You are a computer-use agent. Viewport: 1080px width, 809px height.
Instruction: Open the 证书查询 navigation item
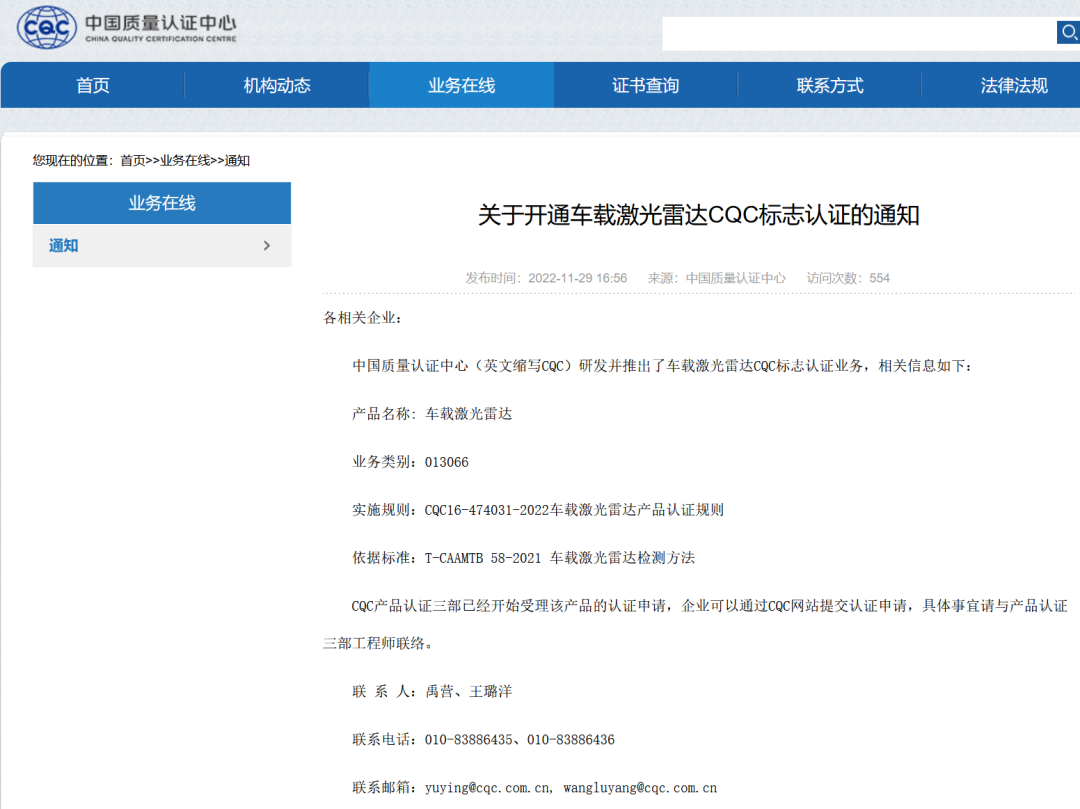[645, 86]
